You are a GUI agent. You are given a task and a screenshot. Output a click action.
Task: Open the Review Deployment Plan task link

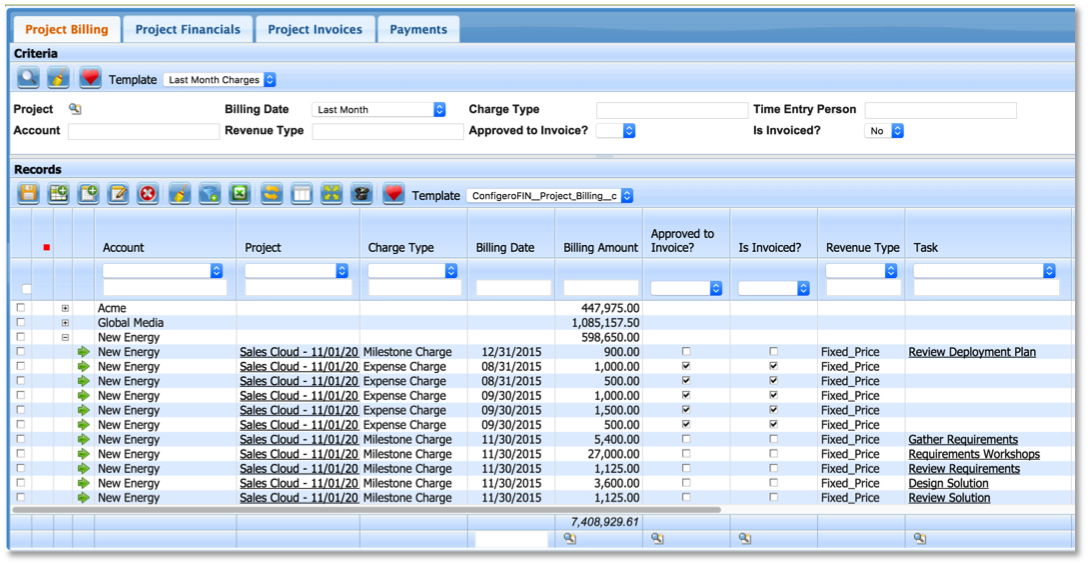(972, 352)
